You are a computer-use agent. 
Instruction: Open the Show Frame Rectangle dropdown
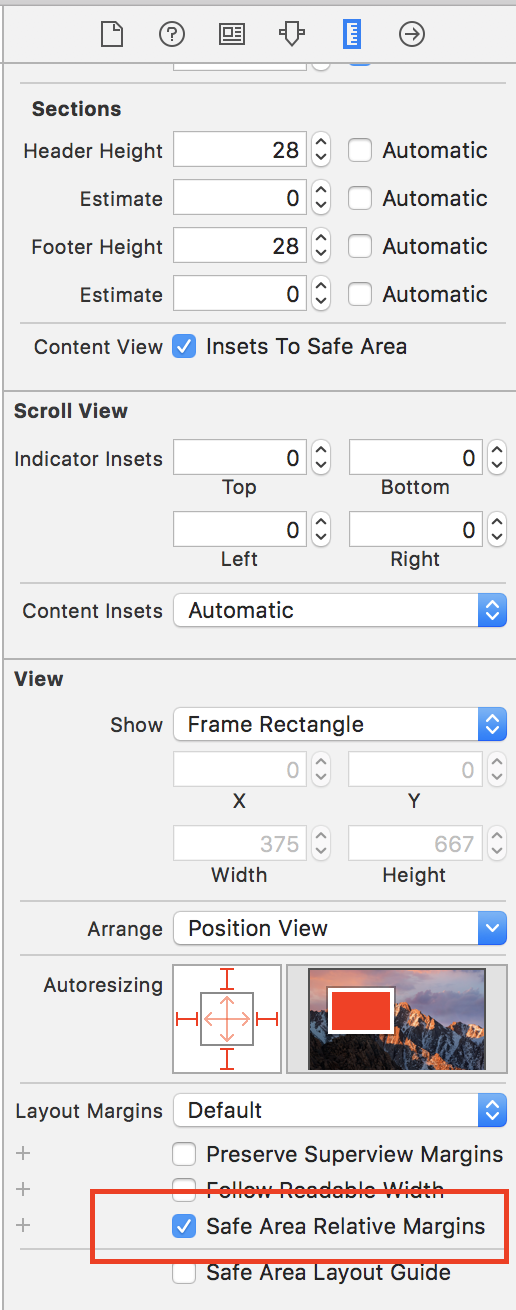(x=340, y=724)
